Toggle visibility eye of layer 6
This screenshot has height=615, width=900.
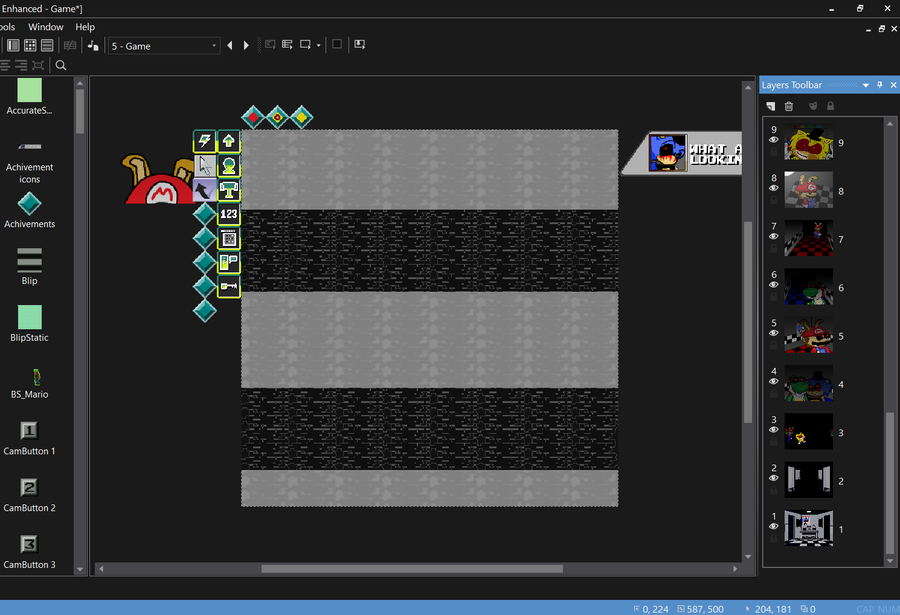point(774,284)
